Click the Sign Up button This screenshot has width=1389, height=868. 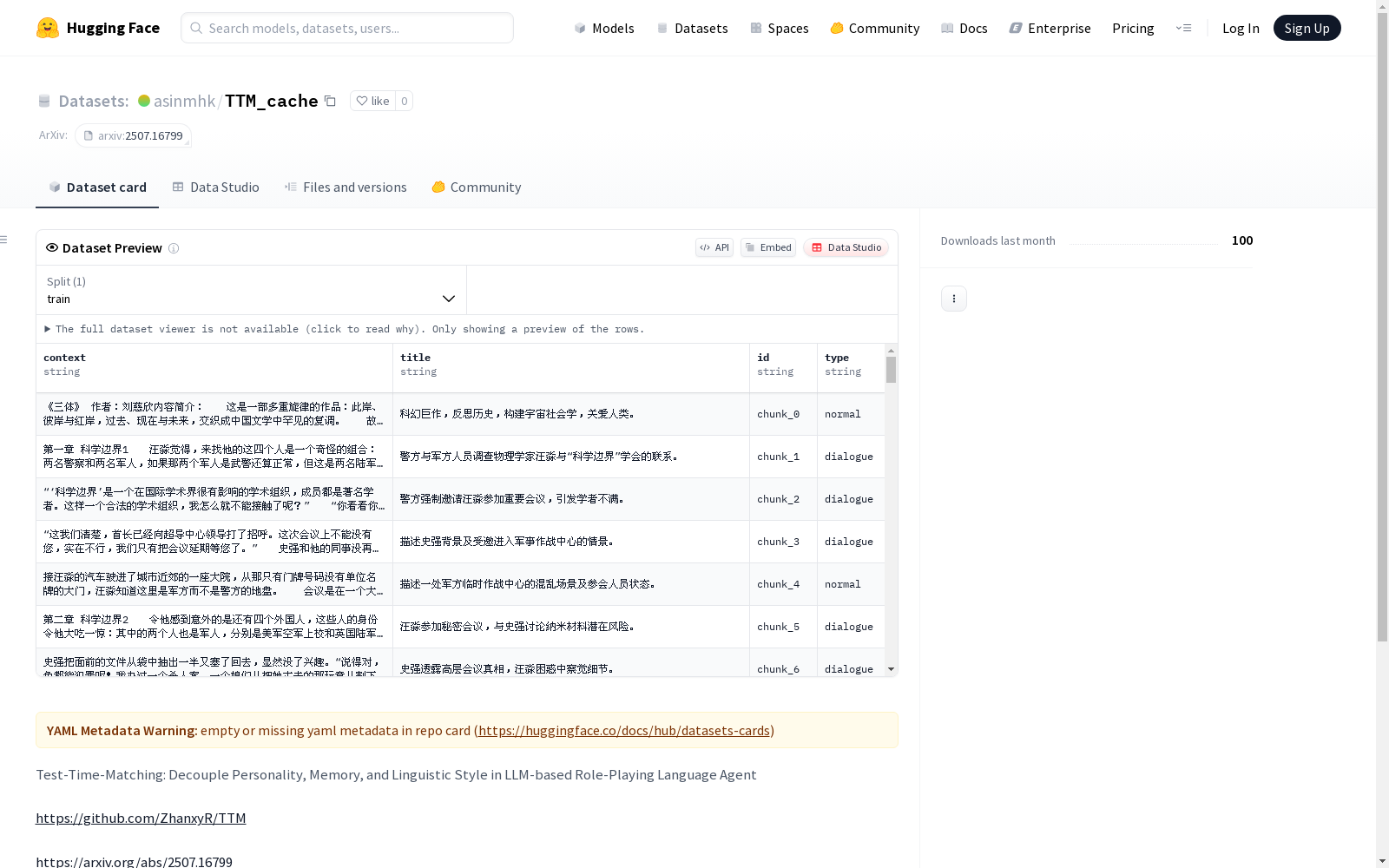(x=1307, y=28)
